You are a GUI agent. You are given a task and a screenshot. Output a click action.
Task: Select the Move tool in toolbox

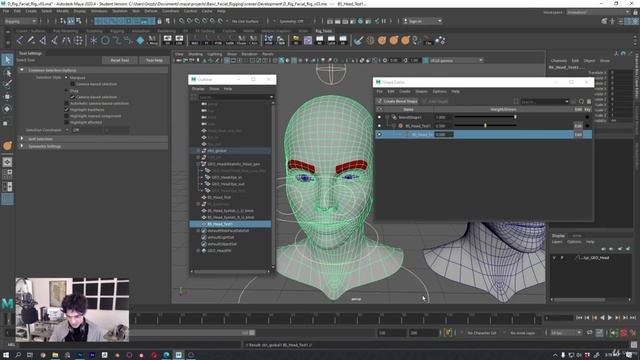[x=7, y=97]
